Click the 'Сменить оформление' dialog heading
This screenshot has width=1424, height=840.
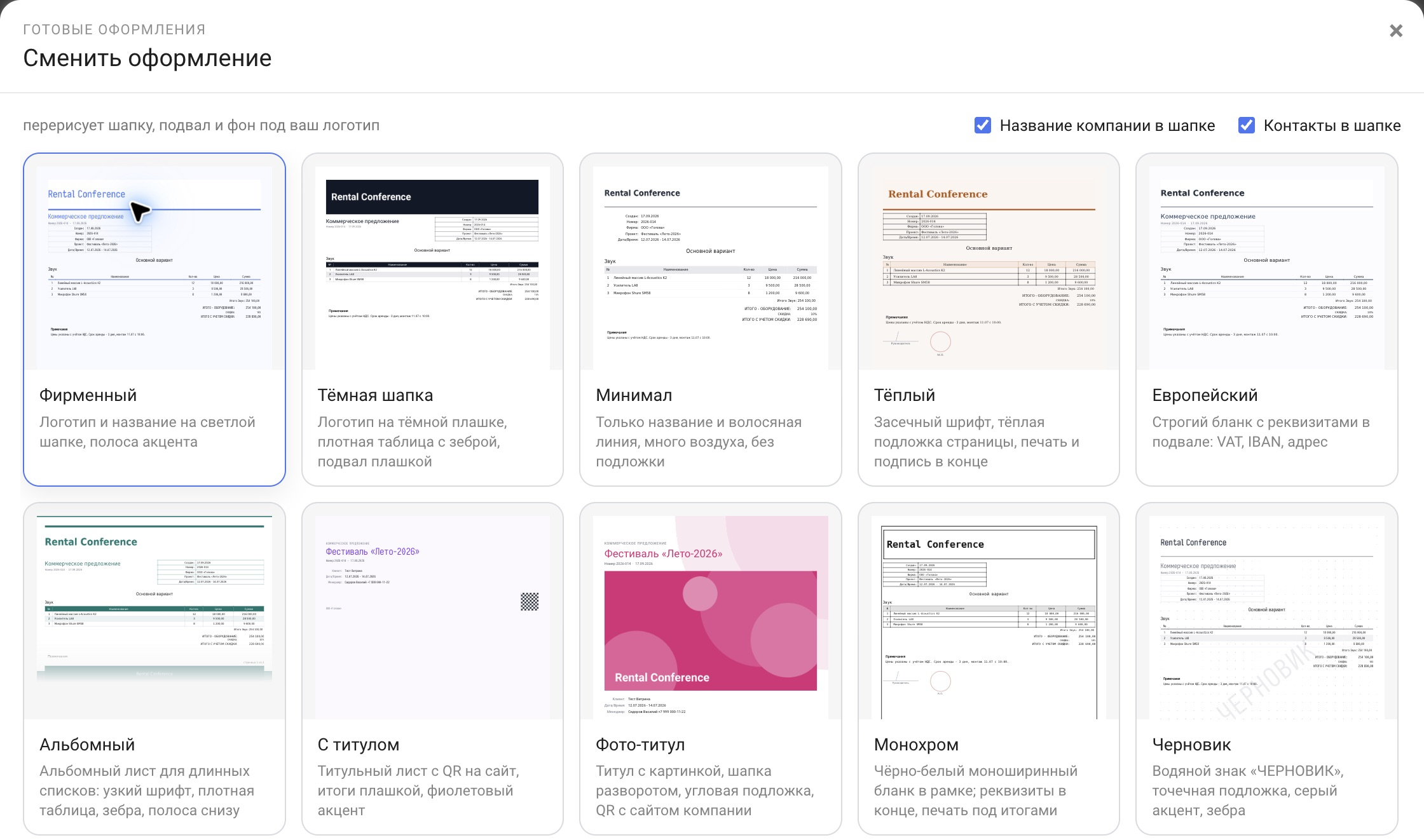pos(147,58)
